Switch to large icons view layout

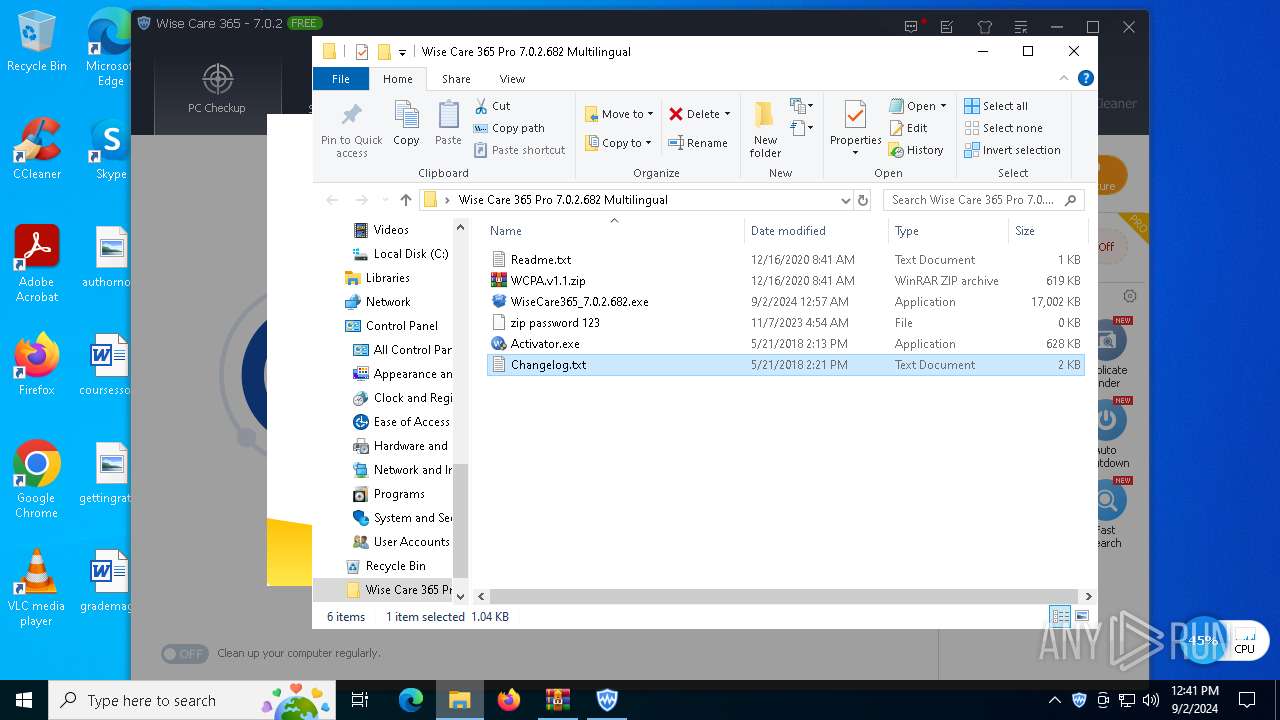pyautogui.click(x=1081, y=616)
